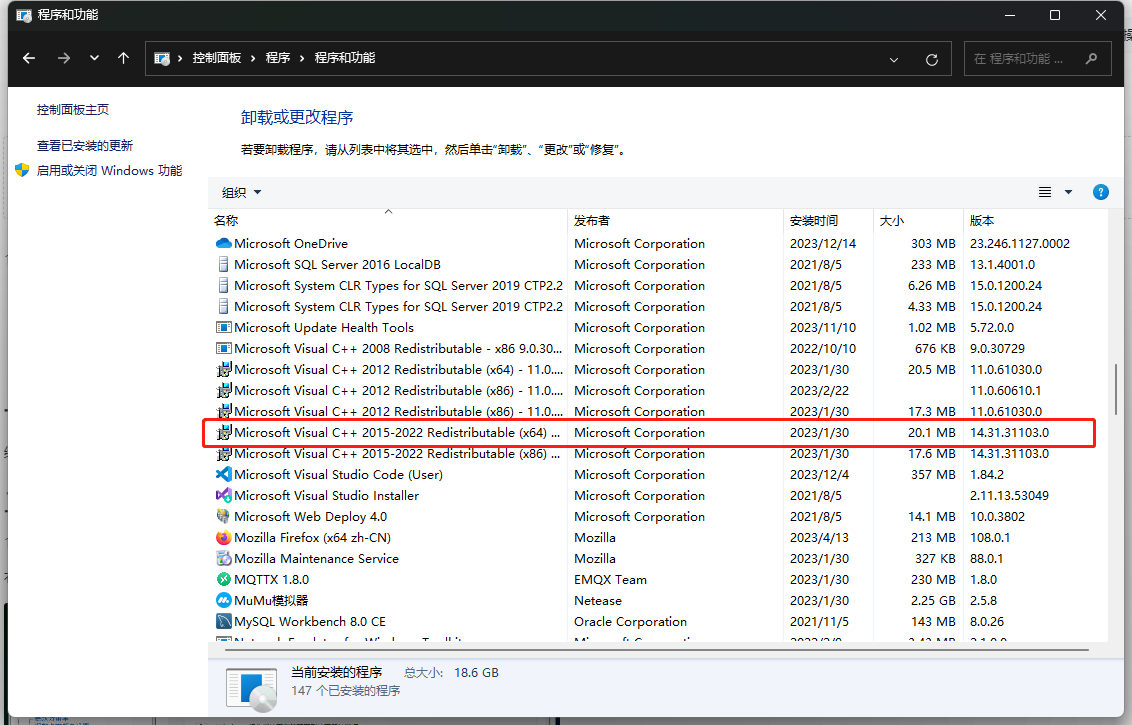Click Visual C++ 2015-2022 Redistributable (x64) icon

[224, 432]
